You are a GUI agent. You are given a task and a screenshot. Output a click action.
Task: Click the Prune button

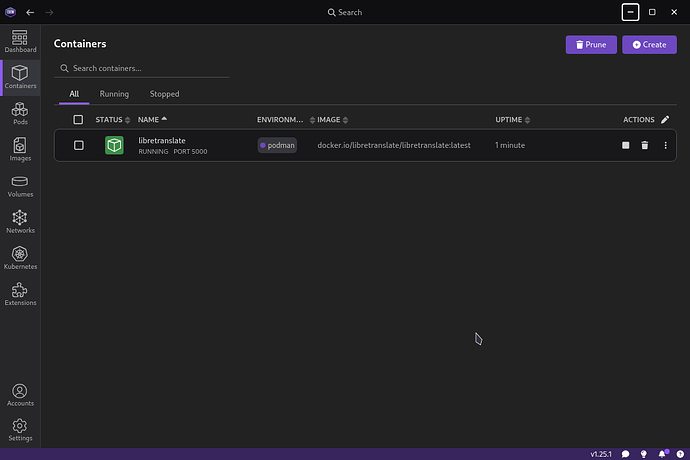(x=590, y=44)
